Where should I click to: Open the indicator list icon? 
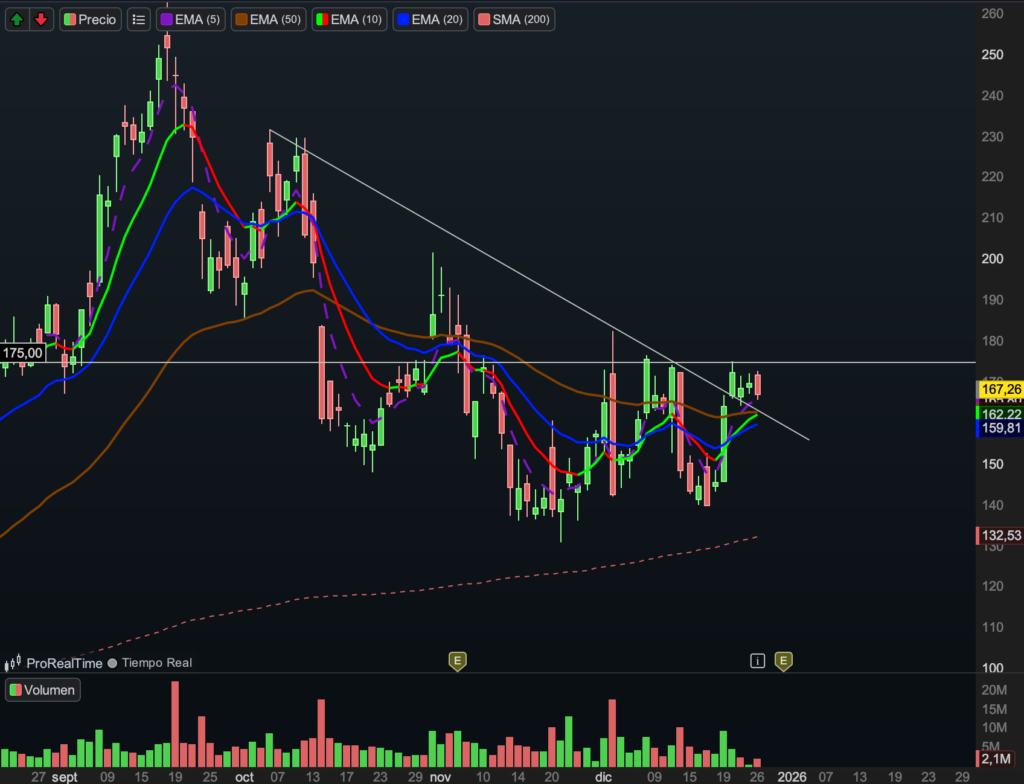[x=139, y=19]
